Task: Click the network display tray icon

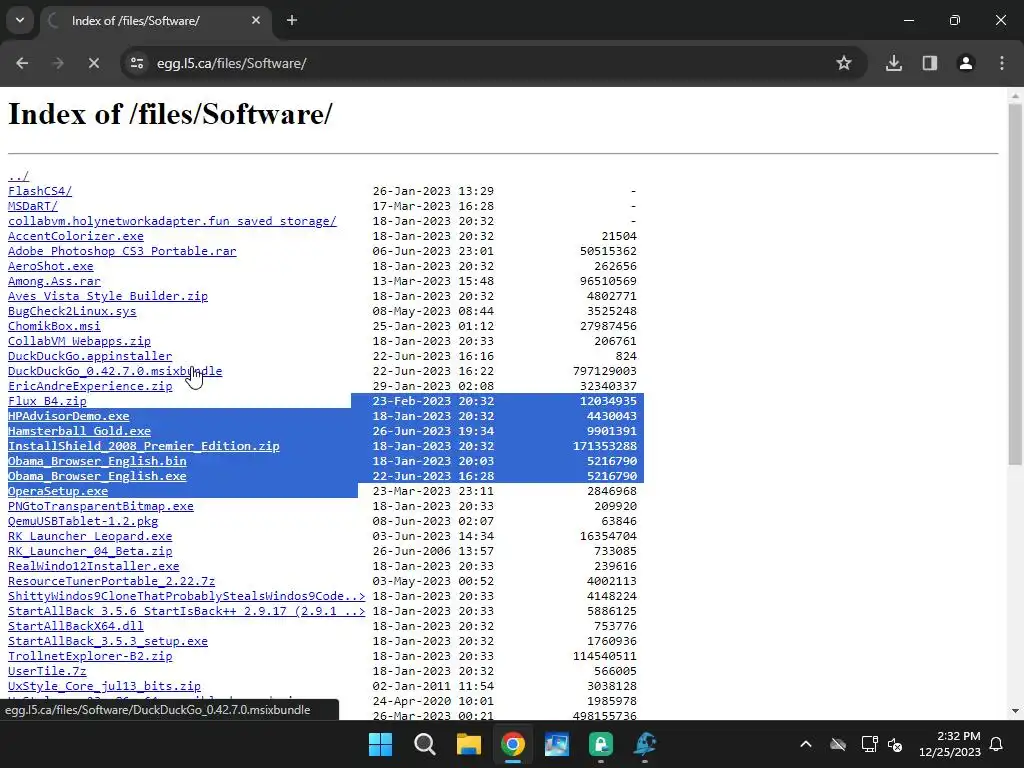Action: 869,744
